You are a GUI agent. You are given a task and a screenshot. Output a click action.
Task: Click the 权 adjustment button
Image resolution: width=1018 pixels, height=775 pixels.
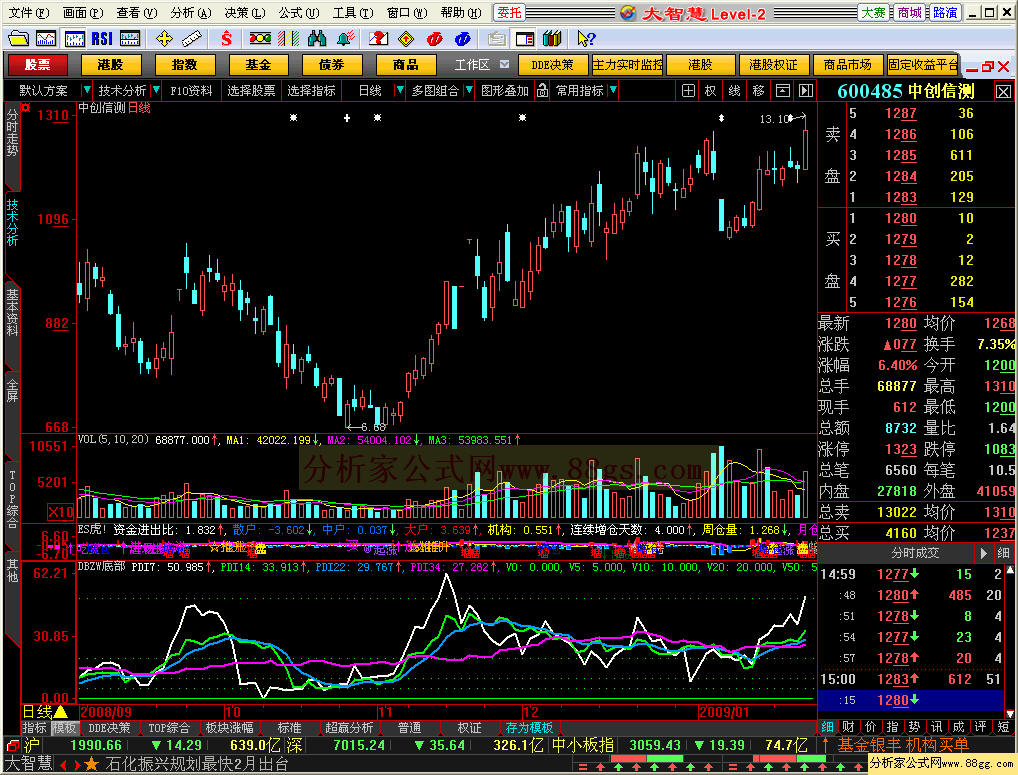tap(710, 91)
